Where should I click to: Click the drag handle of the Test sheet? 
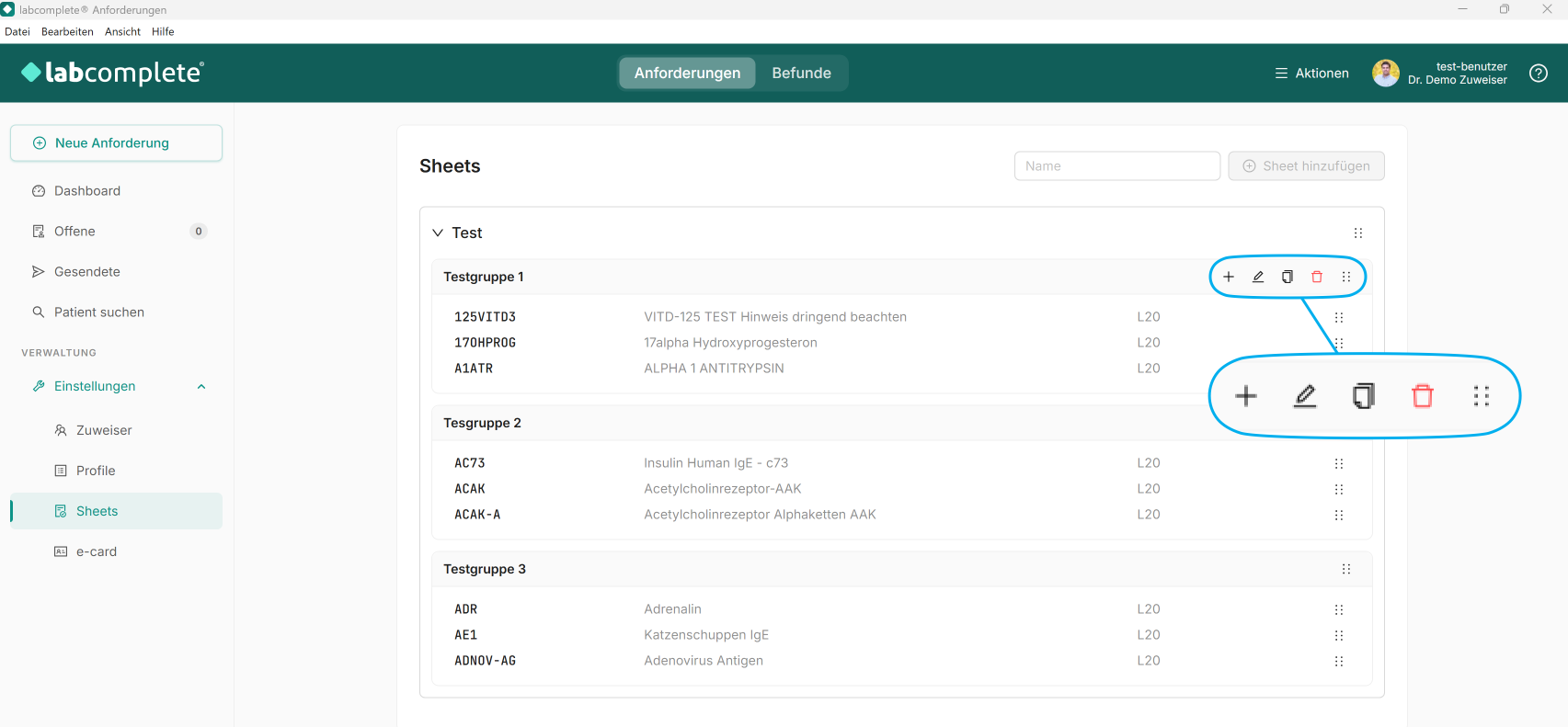pos(1358,233)
